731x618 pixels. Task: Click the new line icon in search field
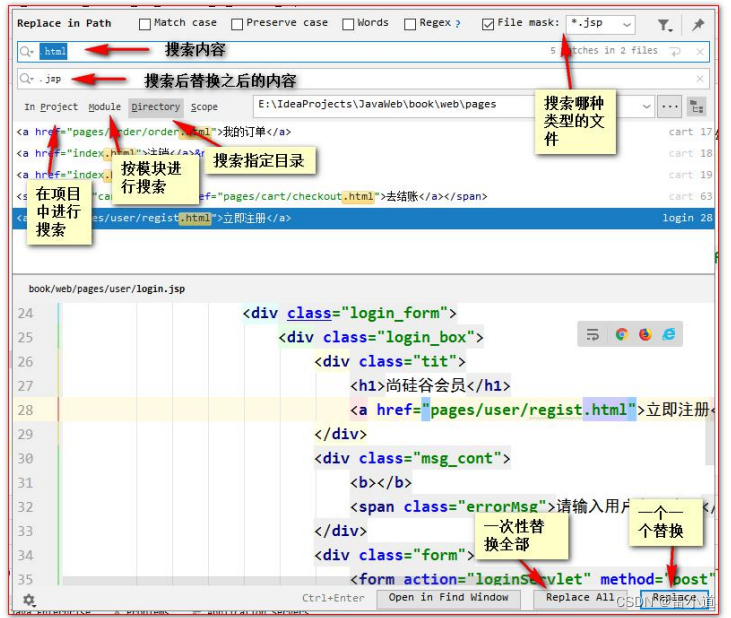coord(675,52)
